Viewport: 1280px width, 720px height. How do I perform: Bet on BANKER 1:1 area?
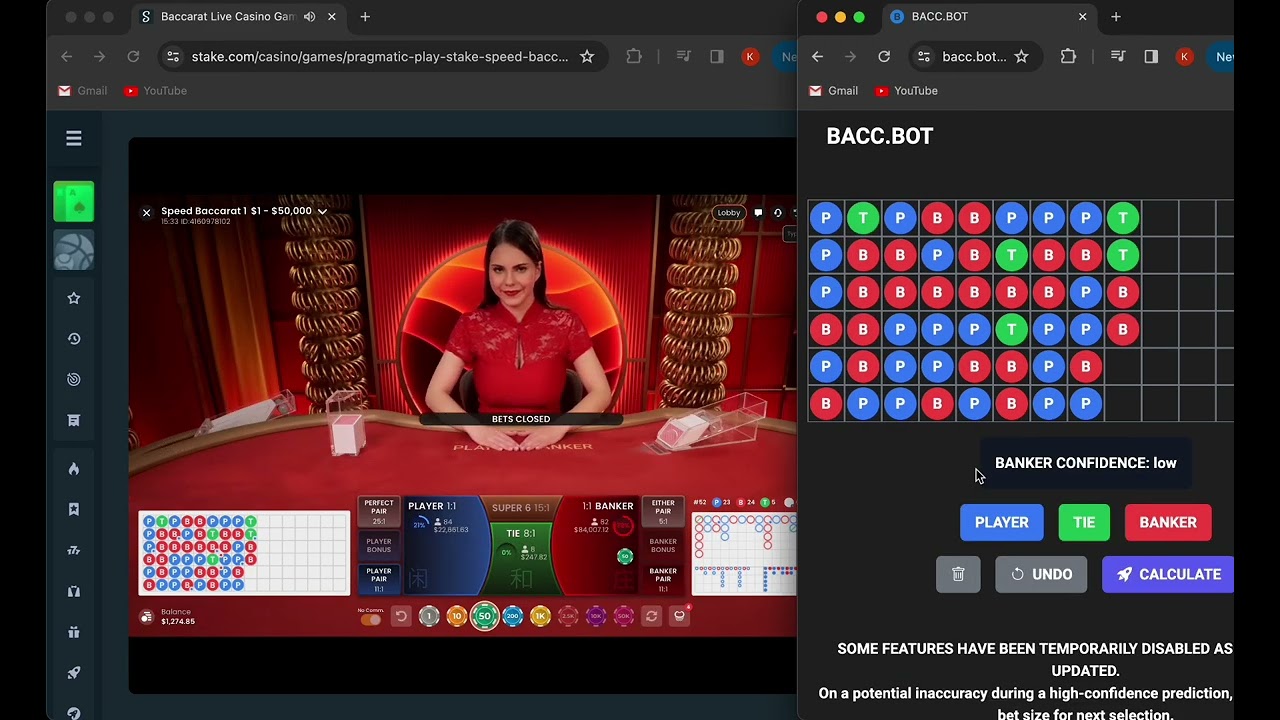coord(596,545)
